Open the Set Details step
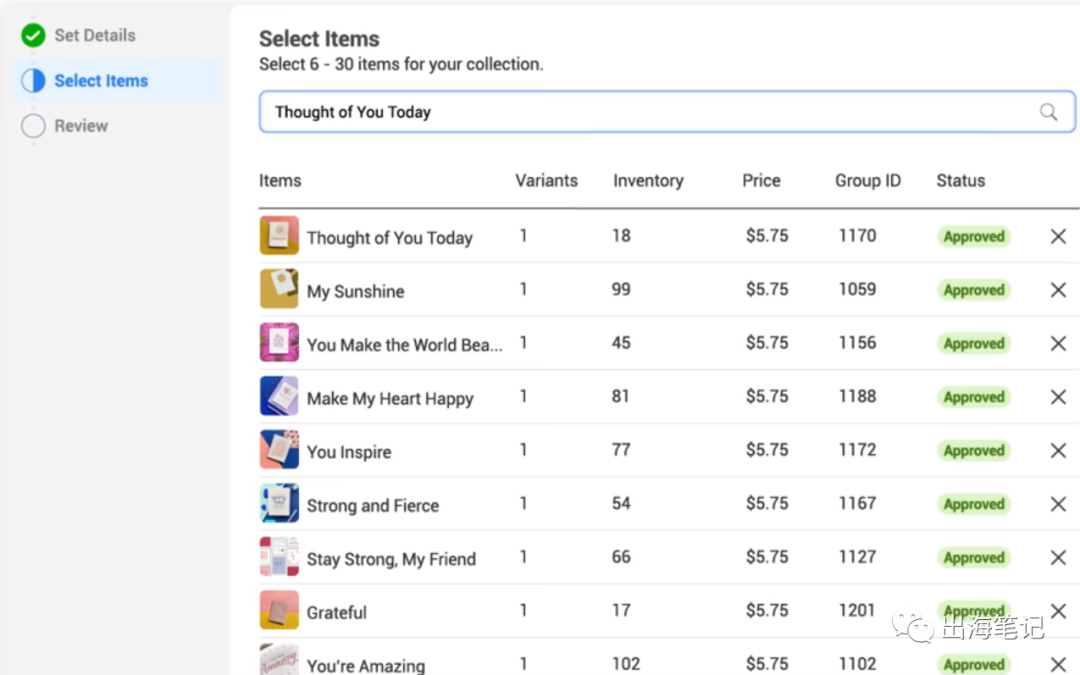Screen dimensions: 1080x675 pos(94,35)
